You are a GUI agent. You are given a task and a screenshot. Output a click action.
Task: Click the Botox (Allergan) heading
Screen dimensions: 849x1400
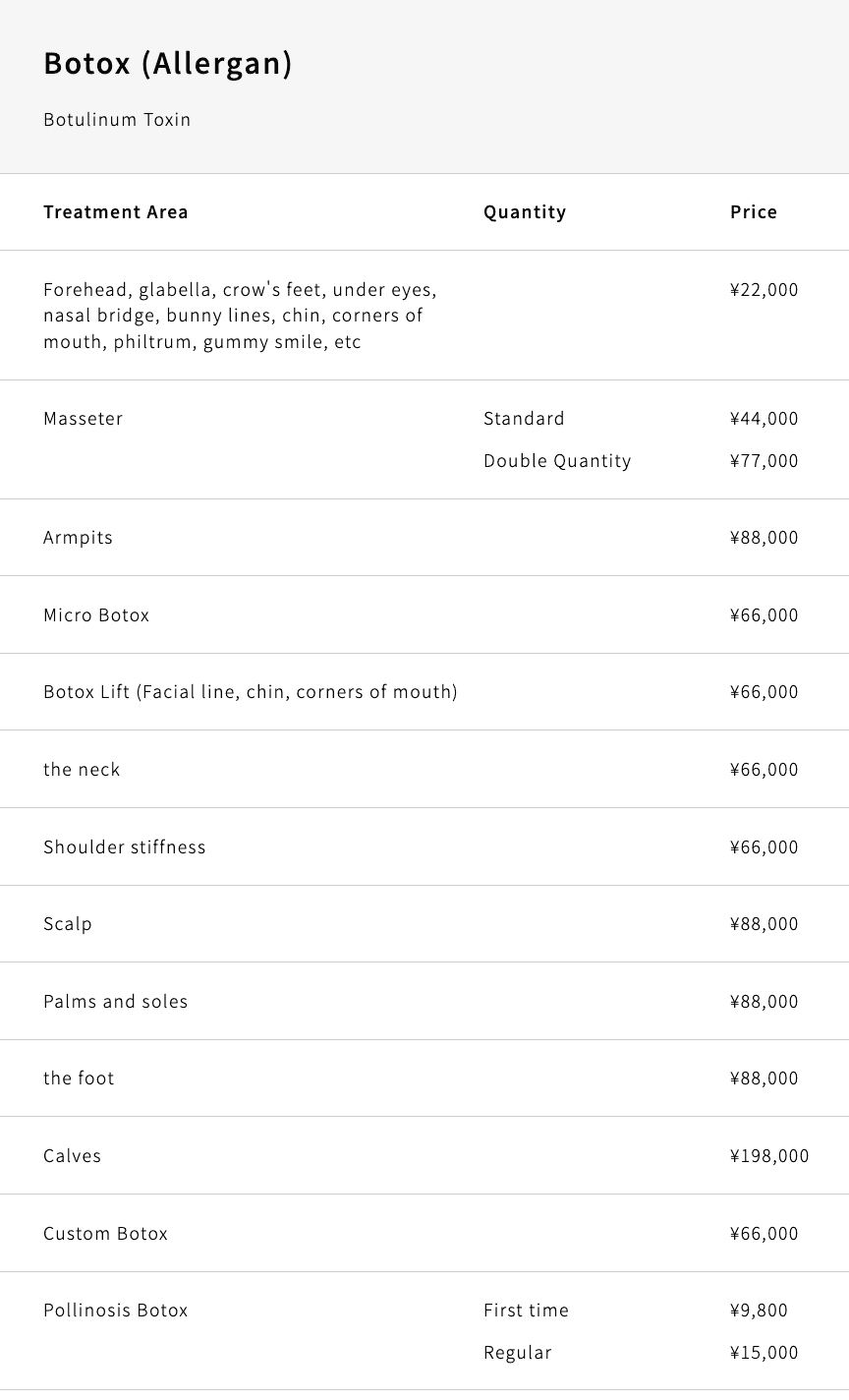[x=168, y=64]
